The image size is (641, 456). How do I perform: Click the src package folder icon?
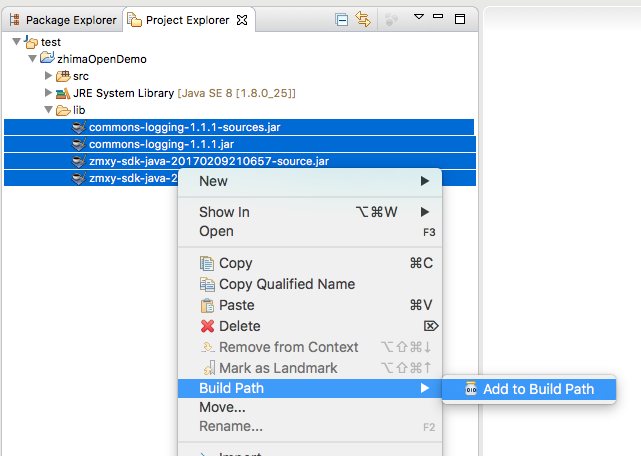(63, 76)
